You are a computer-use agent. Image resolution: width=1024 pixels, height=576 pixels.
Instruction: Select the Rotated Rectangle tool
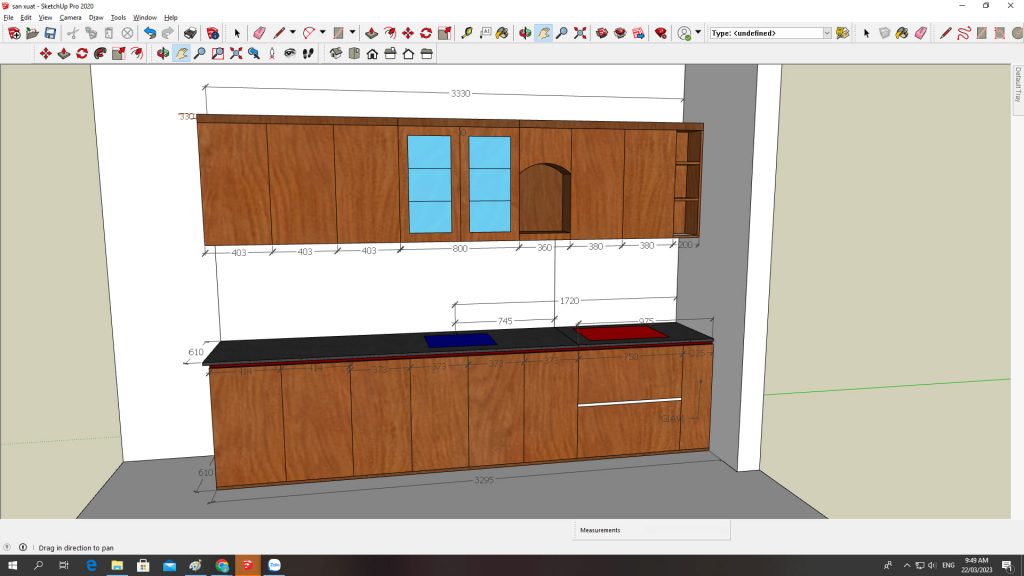coord(999,33)
